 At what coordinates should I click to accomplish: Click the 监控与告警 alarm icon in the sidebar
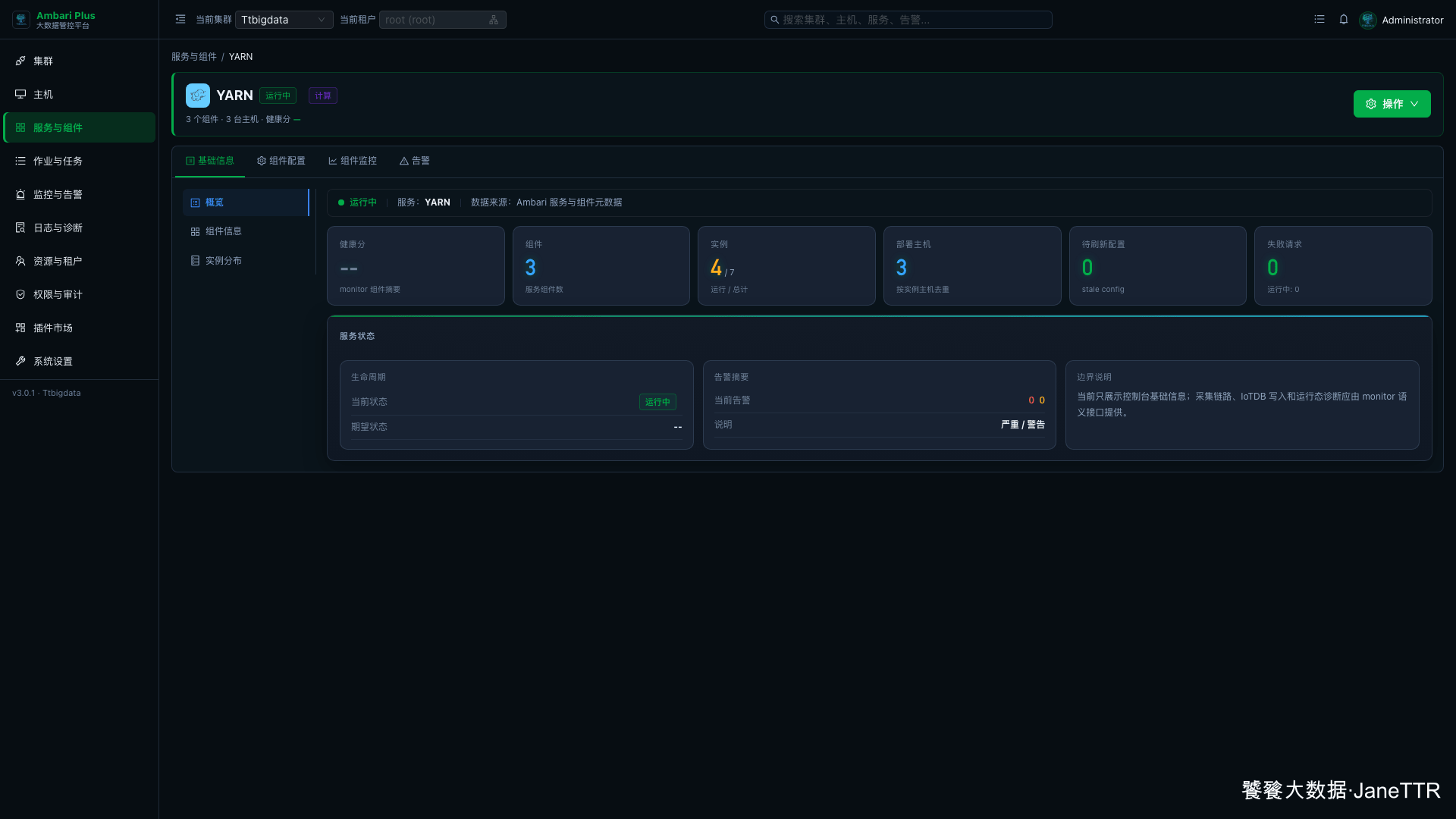20,194
